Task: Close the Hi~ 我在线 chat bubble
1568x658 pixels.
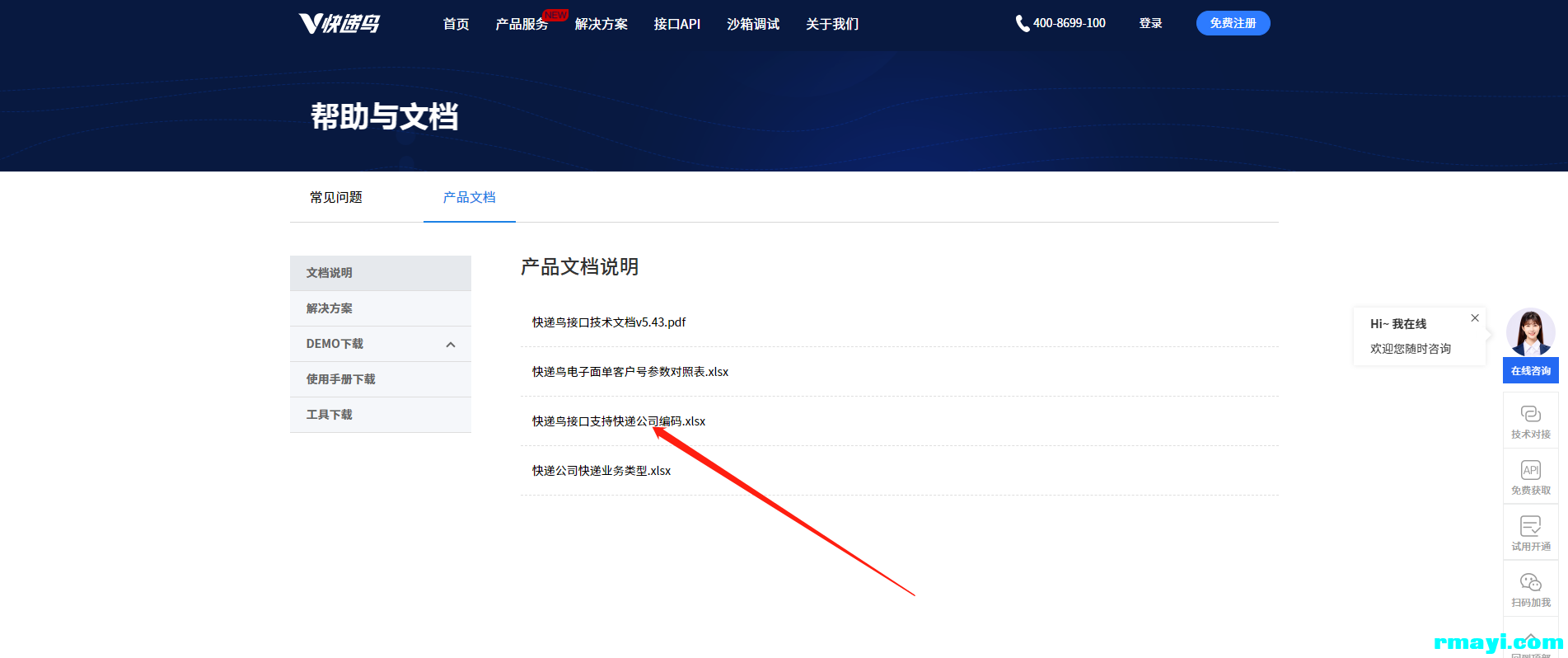Action: pyautogui.click(x=1475, y=317)
